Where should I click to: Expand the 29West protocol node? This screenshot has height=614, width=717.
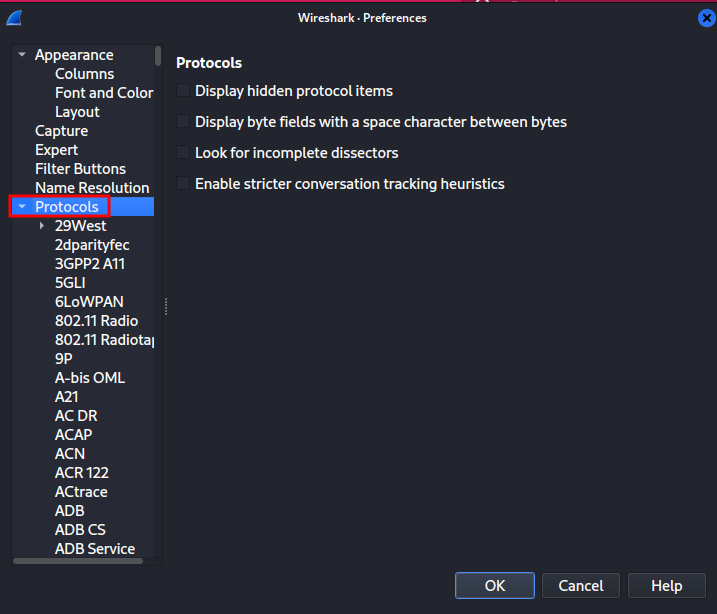click(42, 225)
